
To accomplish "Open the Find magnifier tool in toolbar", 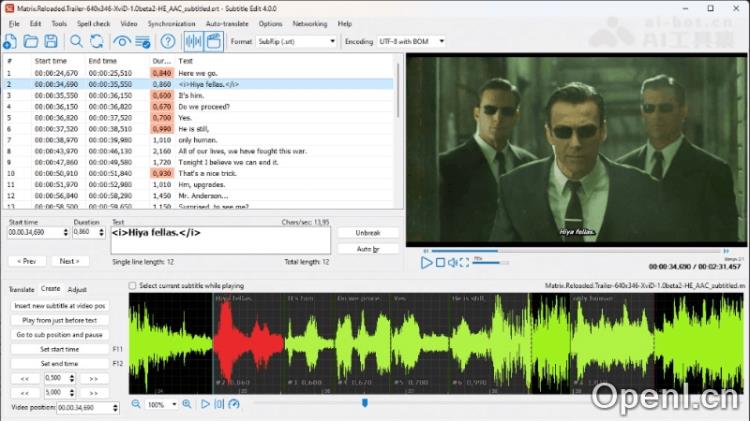I will (76, 41).
